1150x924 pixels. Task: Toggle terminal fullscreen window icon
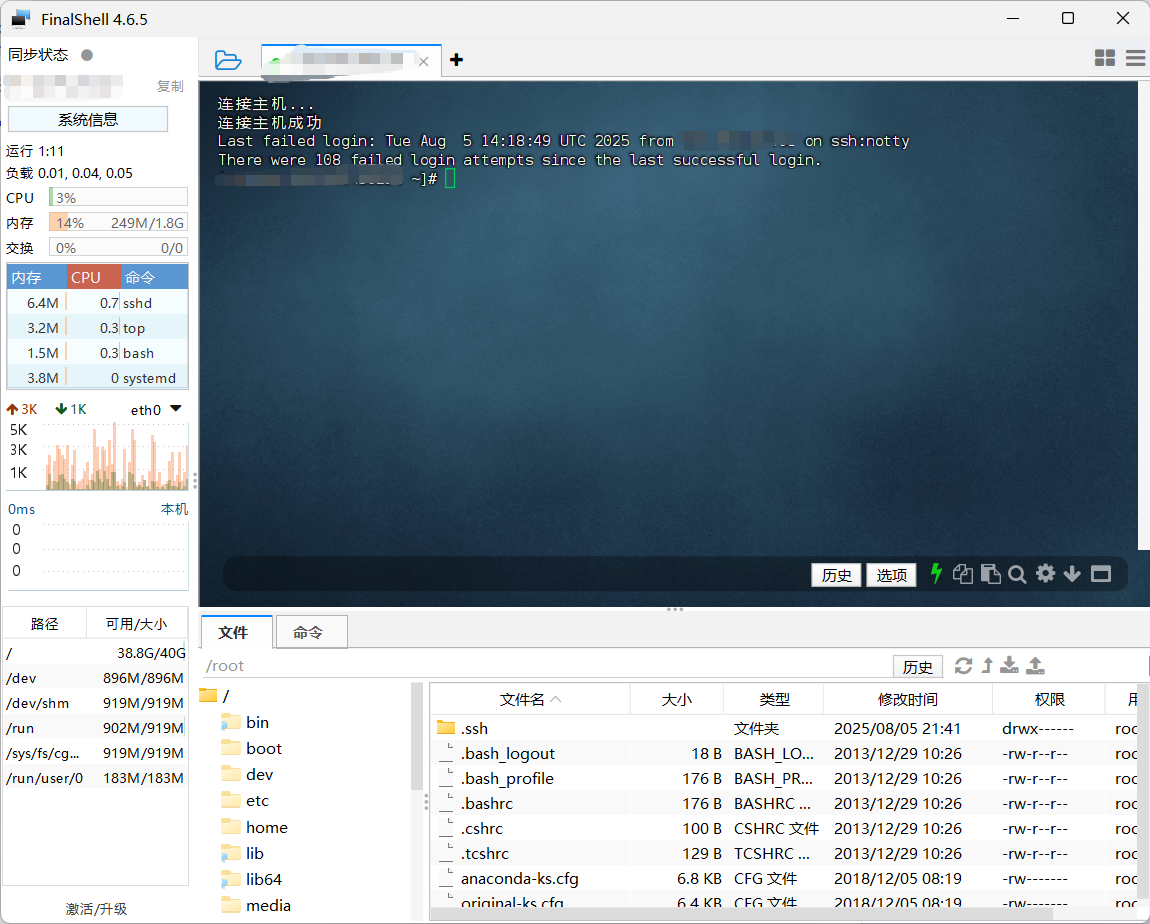1100,574
